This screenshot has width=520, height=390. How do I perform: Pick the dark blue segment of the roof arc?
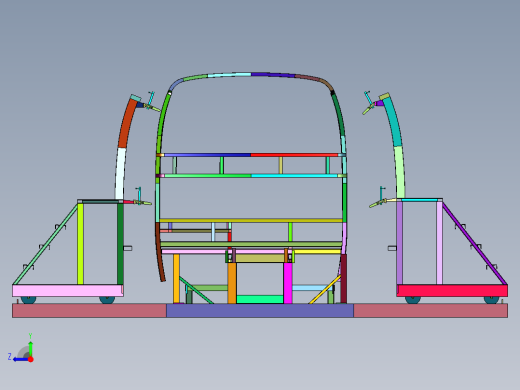tap(273, 74)
